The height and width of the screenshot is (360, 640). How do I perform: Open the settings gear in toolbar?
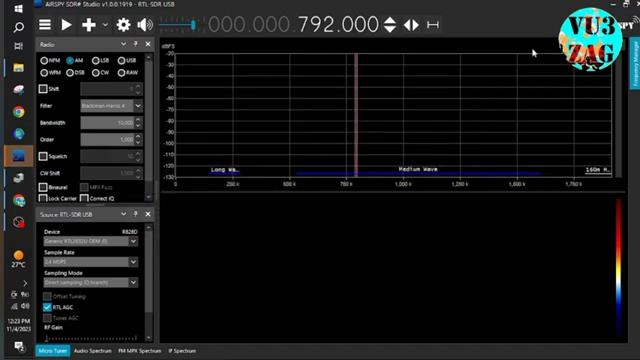coord(123,25)
